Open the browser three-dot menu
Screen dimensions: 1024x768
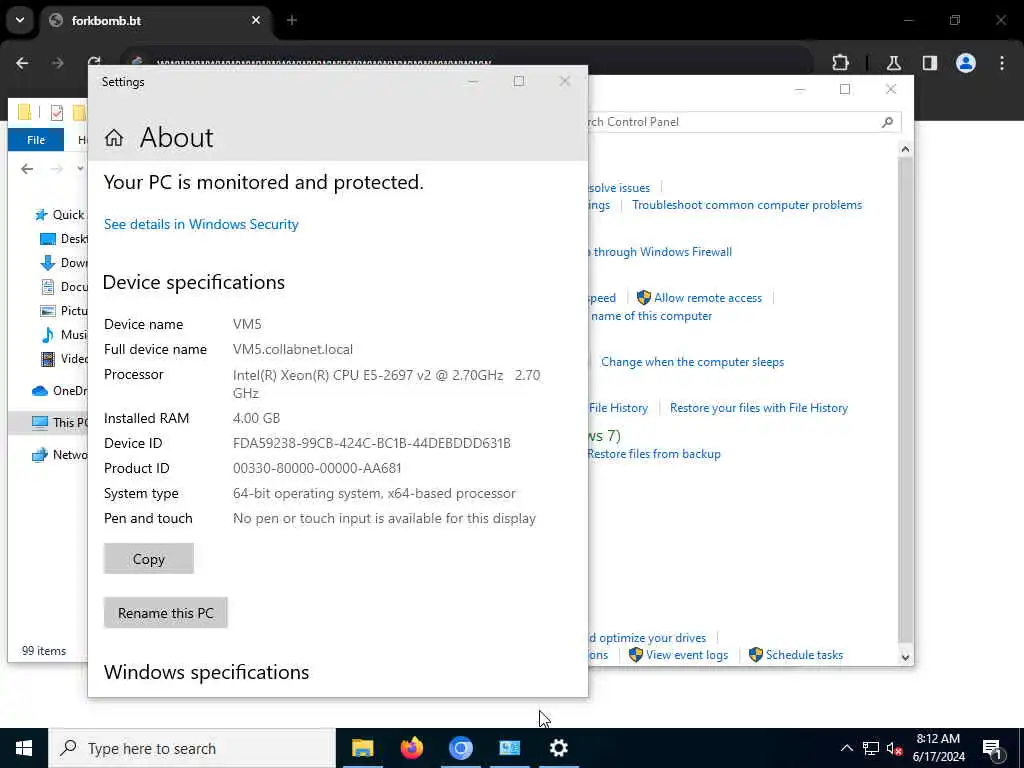click(1002, 63)
